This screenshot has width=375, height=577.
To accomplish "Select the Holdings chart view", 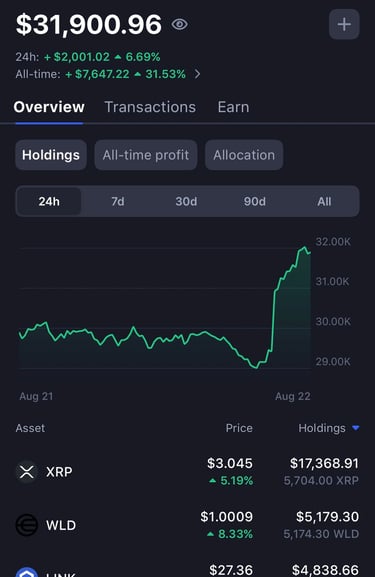I will (x=51, y=155).
